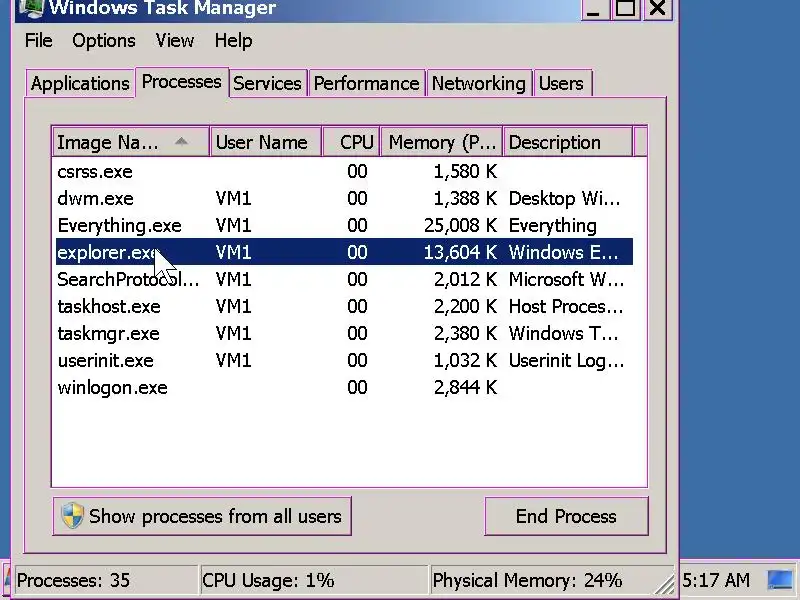Image resolution: width=800 pixels, height=600 pixels.
Task: Sort by User Name column header
Action: (x=265, y=142)
